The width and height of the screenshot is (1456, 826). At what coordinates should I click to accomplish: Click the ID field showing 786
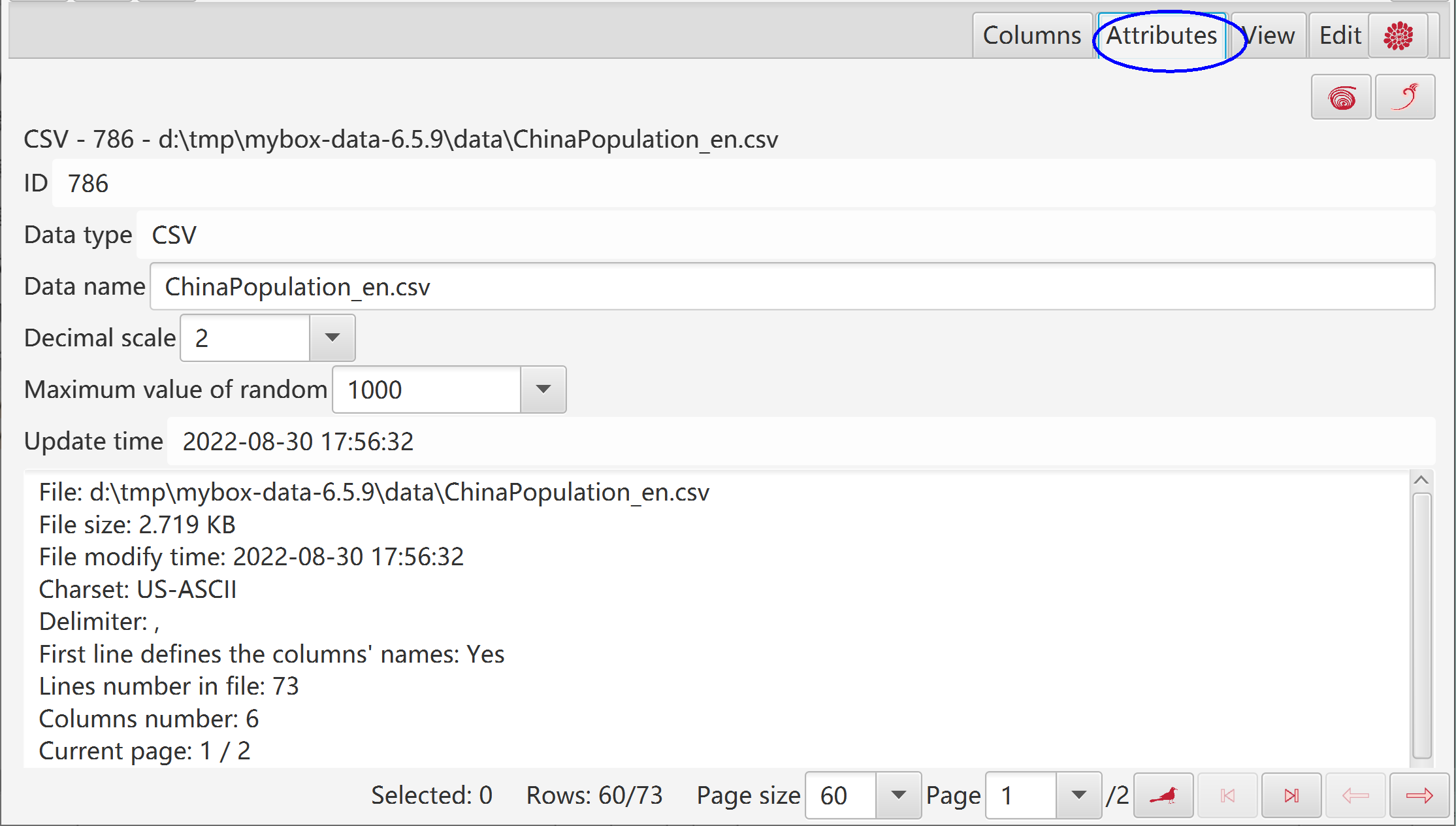pos(743,184)
